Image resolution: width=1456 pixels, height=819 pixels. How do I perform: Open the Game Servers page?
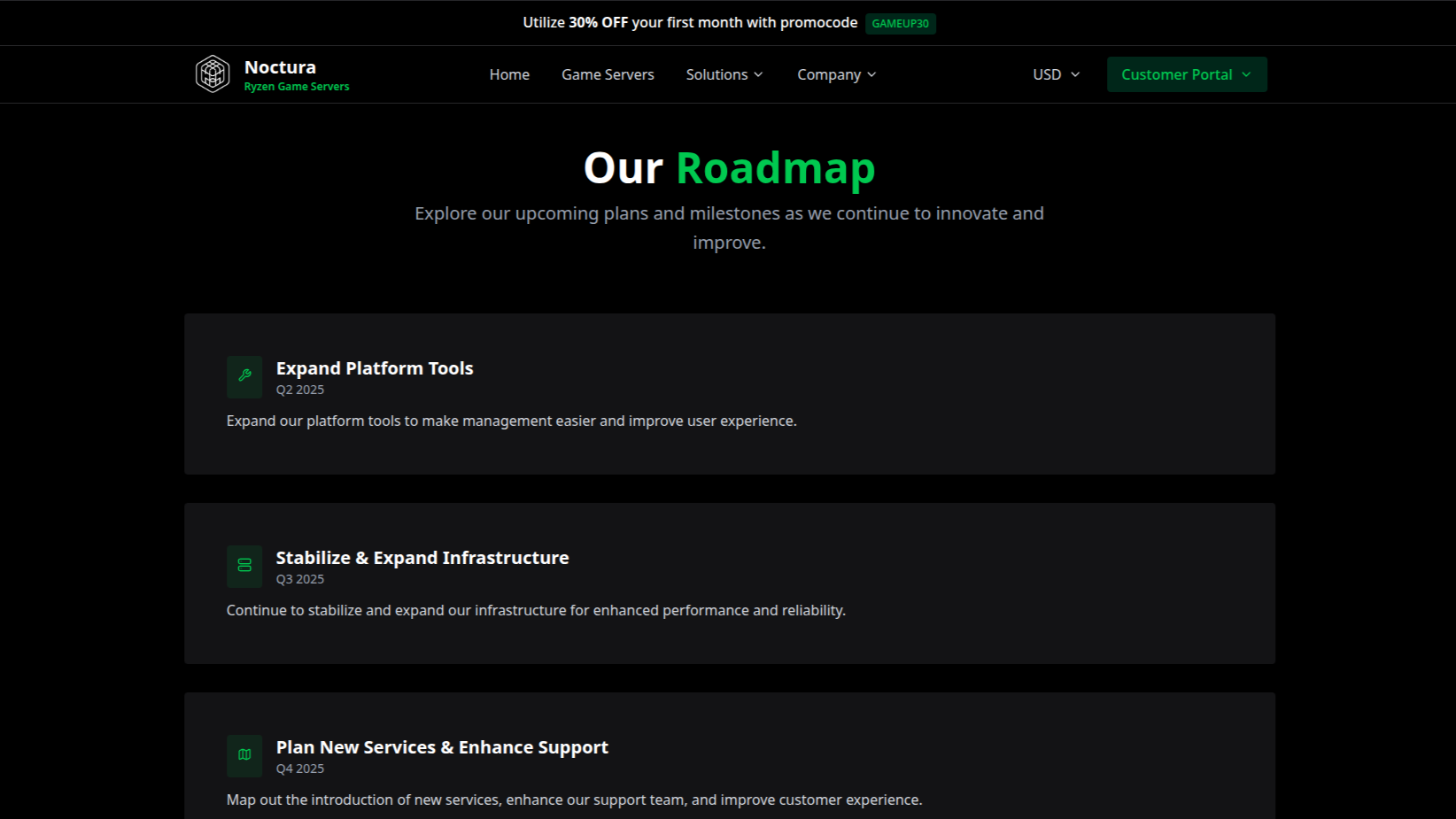click(608, 75)
